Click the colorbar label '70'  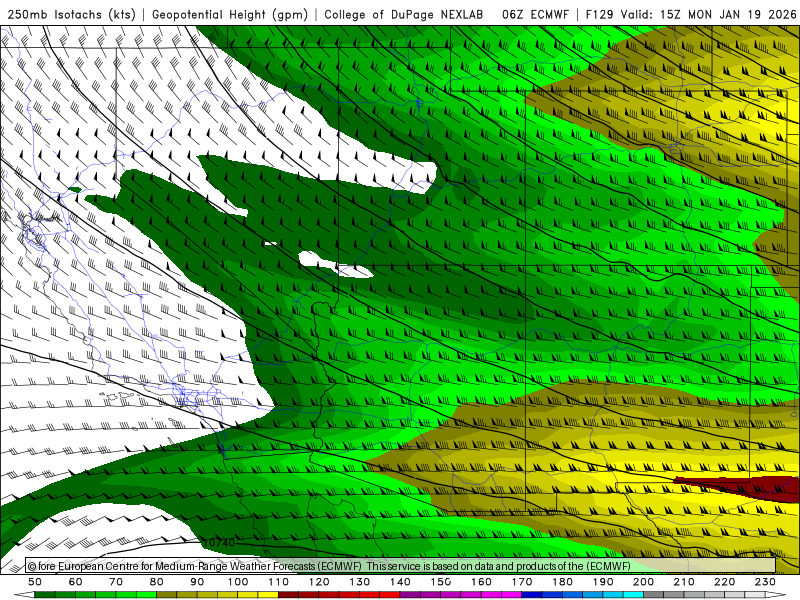116,582
